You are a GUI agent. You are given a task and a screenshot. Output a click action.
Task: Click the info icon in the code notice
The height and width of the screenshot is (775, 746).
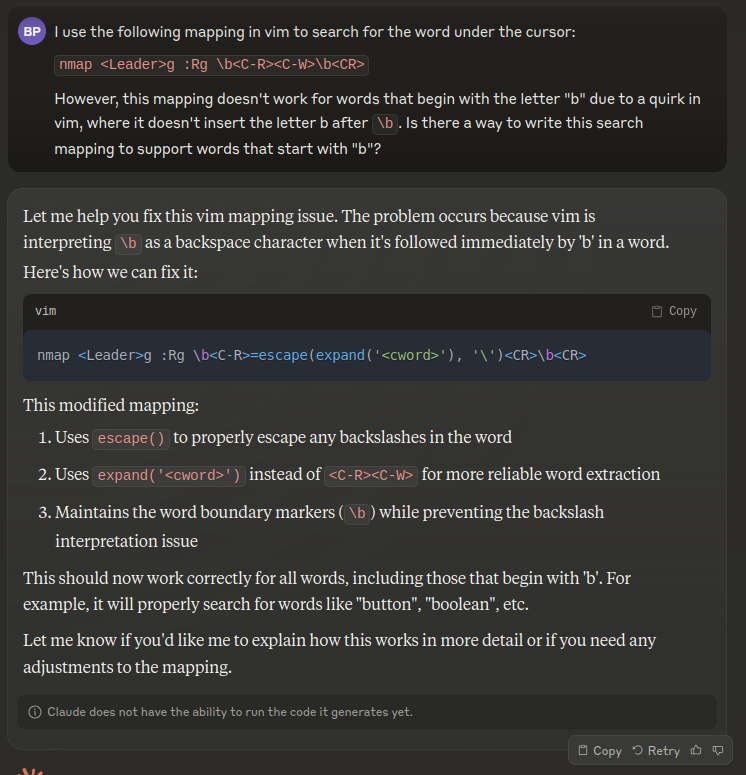tap(35, 712)
